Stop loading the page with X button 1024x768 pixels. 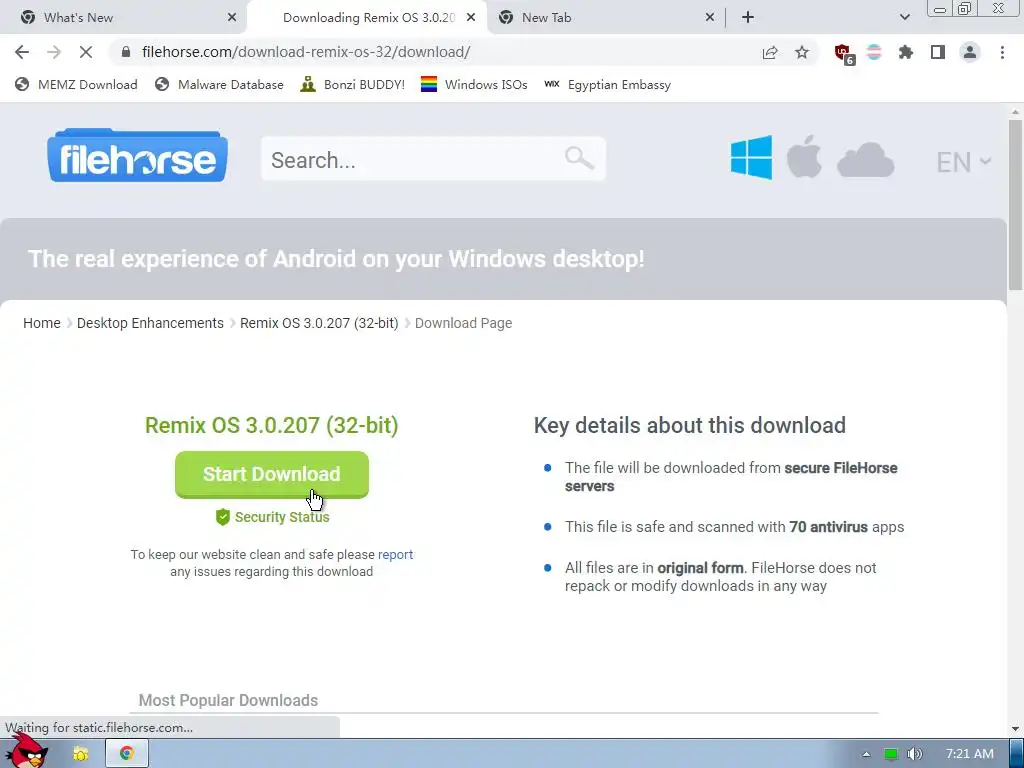86,52
